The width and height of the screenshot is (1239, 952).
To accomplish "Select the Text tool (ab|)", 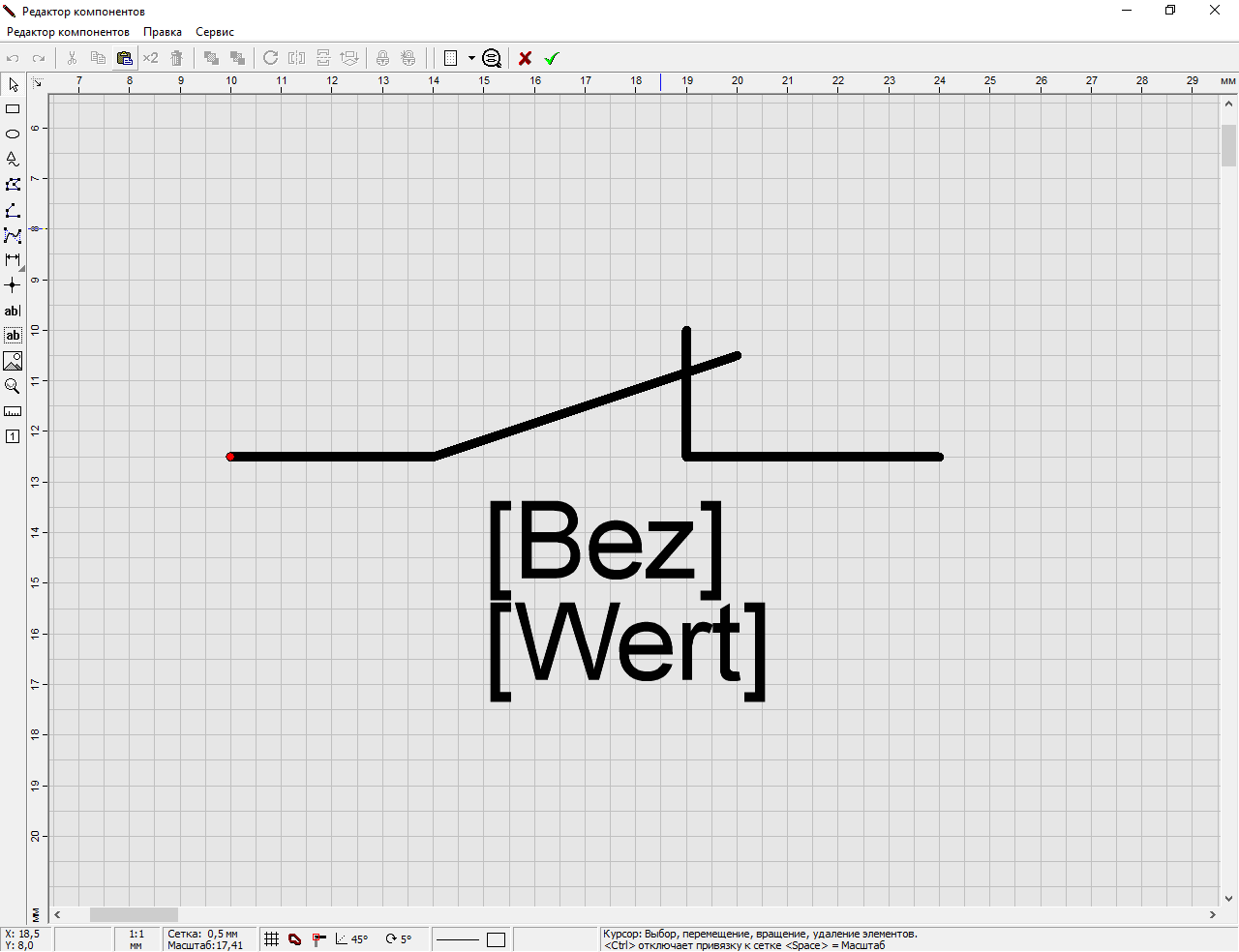I will 13,311.
